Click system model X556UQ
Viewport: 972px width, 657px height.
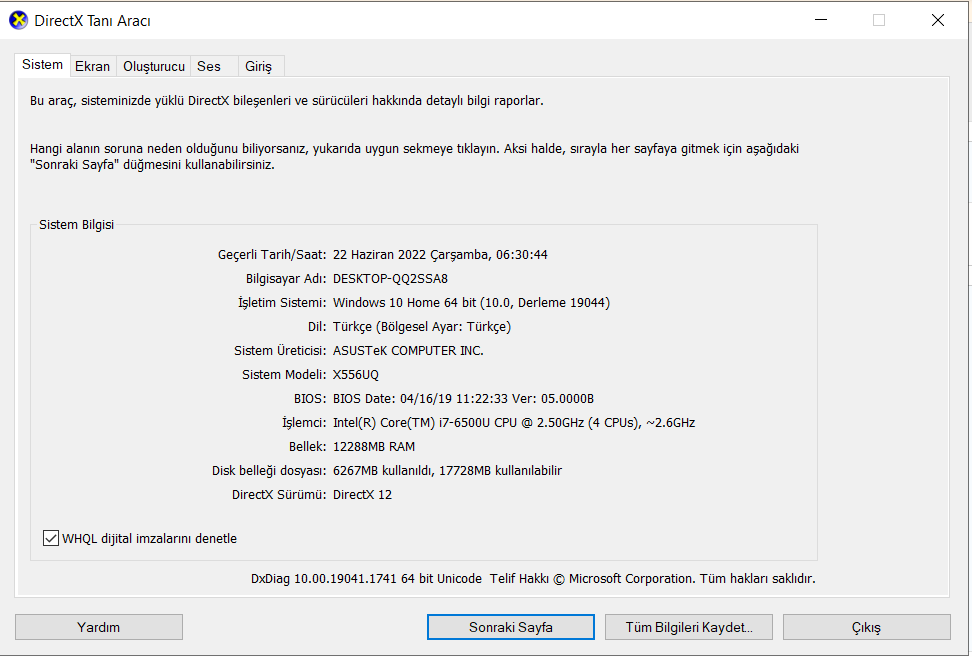click(356, 375)
